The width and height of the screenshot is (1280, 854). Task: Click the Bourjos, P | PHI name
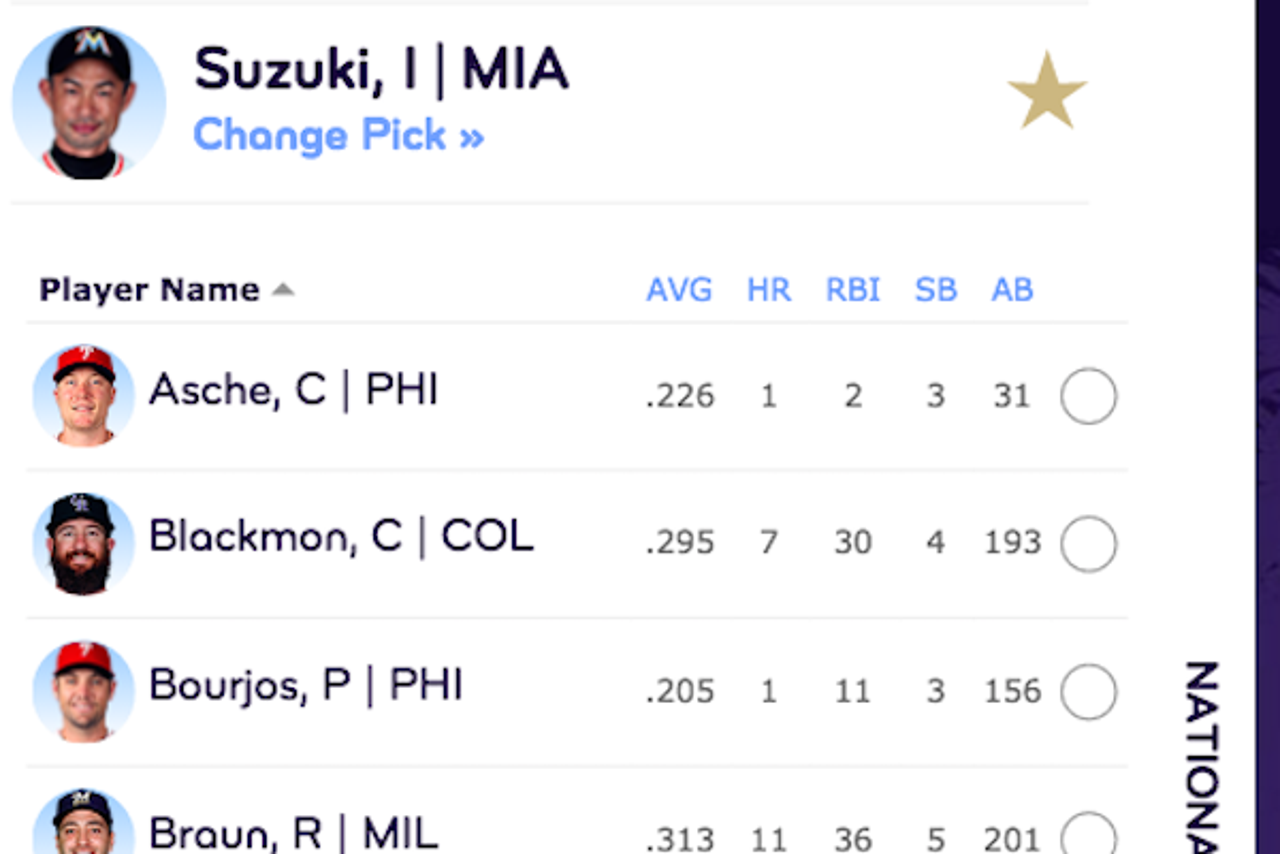coord(306,685)
